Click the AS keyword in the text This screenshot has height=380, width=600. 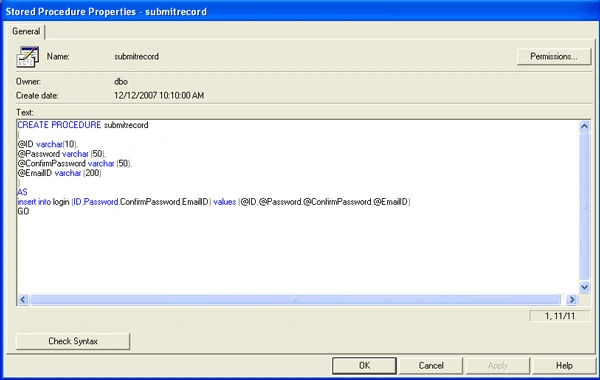click(x=22, y=192)
